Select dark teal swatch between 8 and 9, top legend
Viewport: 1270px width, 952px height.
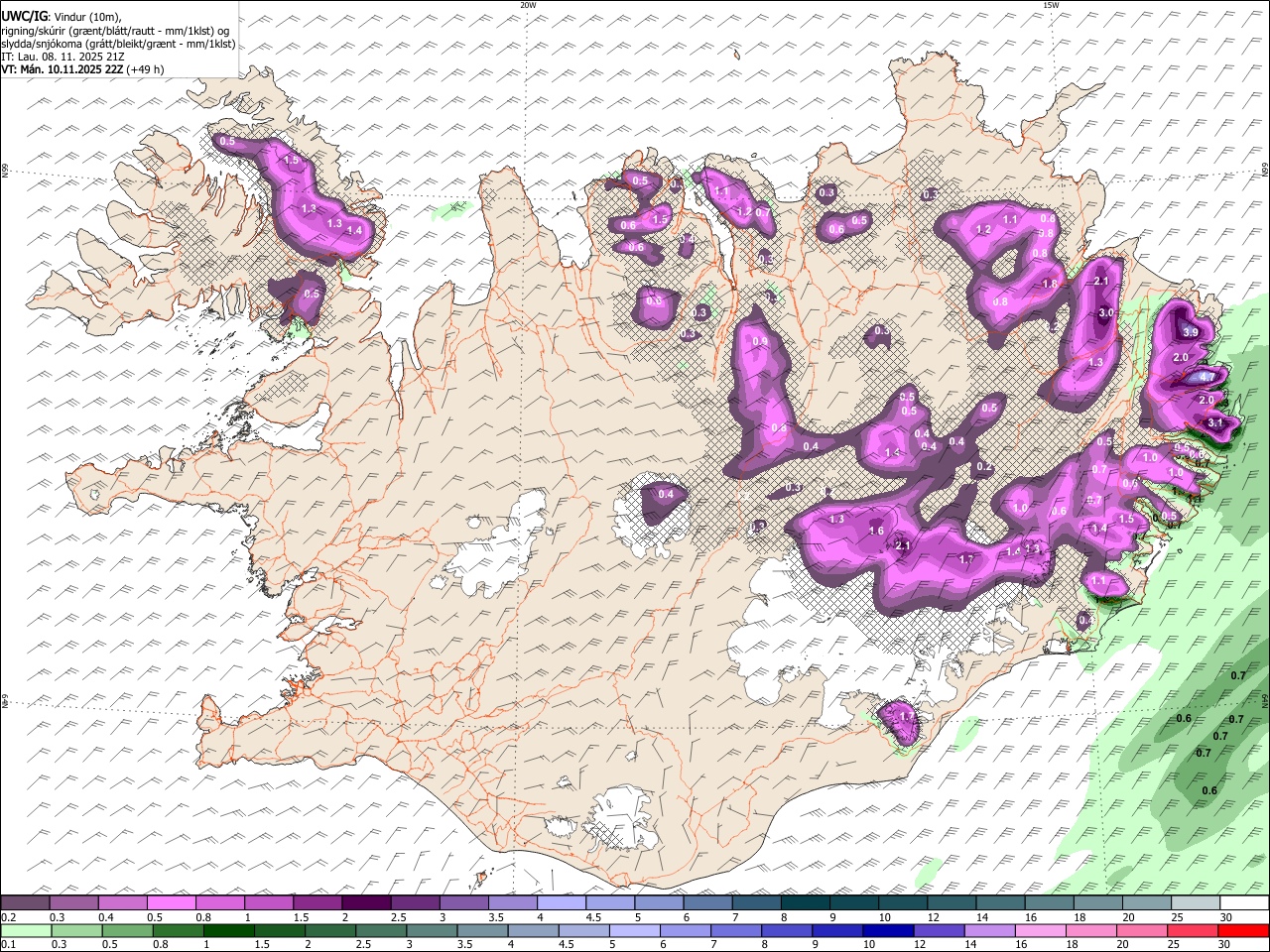805,903
